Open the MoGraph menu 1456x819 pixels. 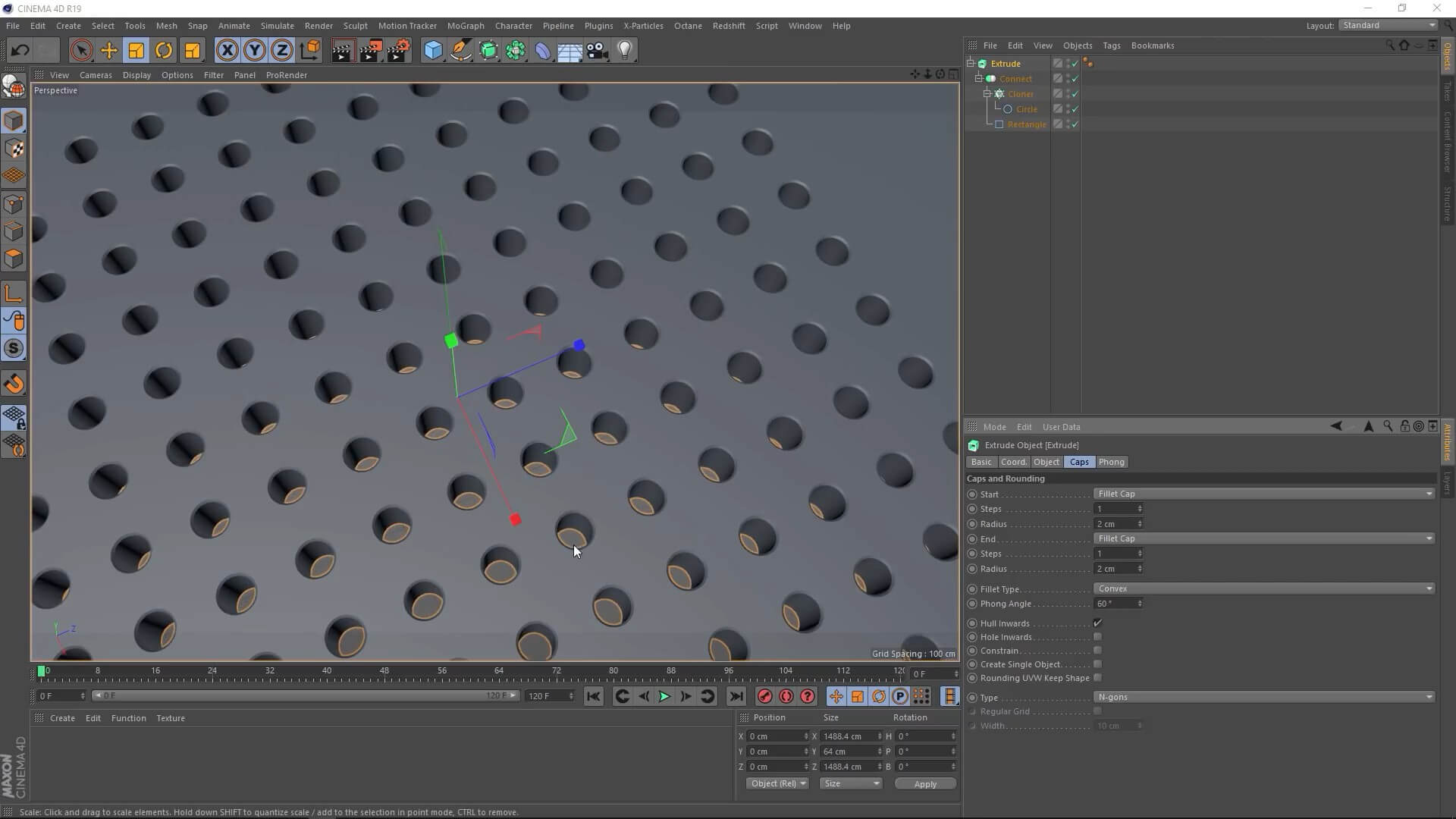(x=465, y=26)
